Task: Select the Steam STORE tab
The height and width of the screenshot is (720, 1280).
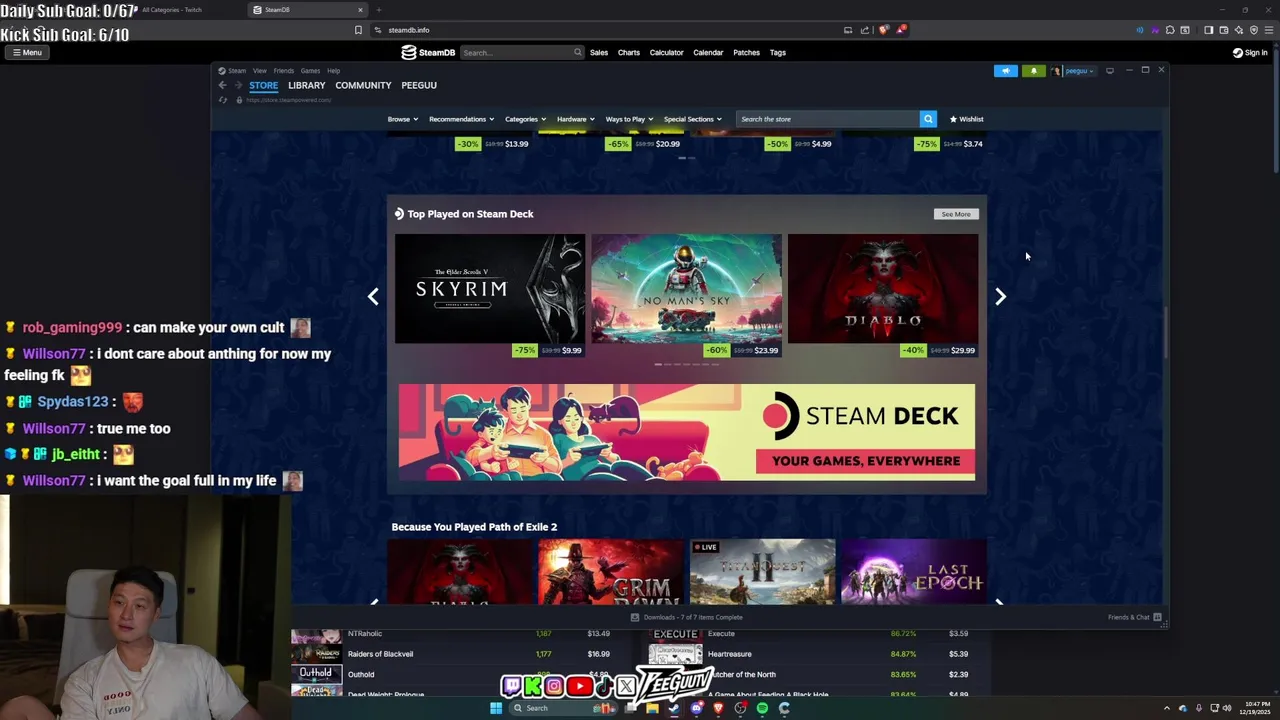Action: pyautogui.click(x=263, y=85)
